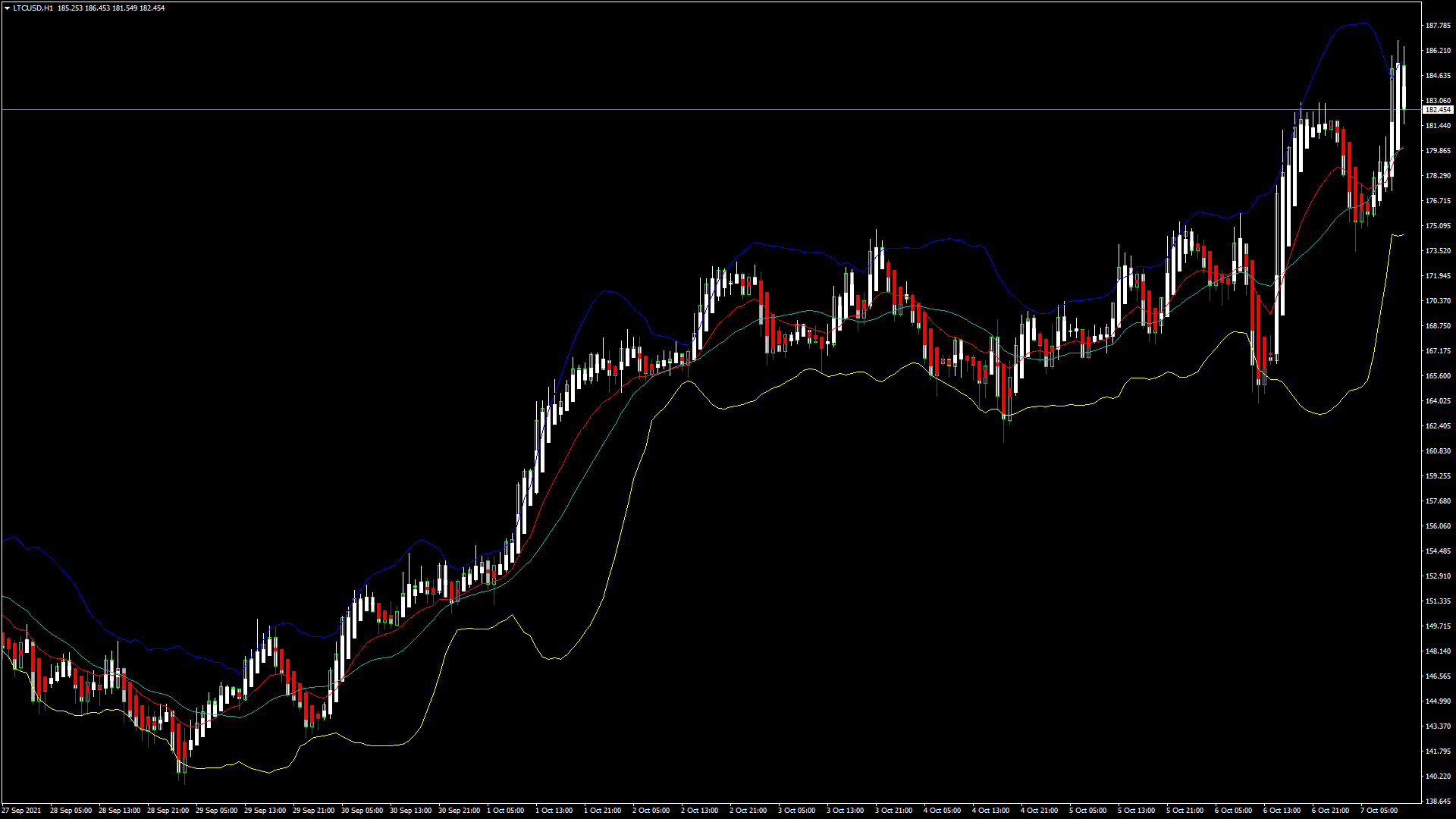Click the 30 Sep 13:00 time label

410,811
